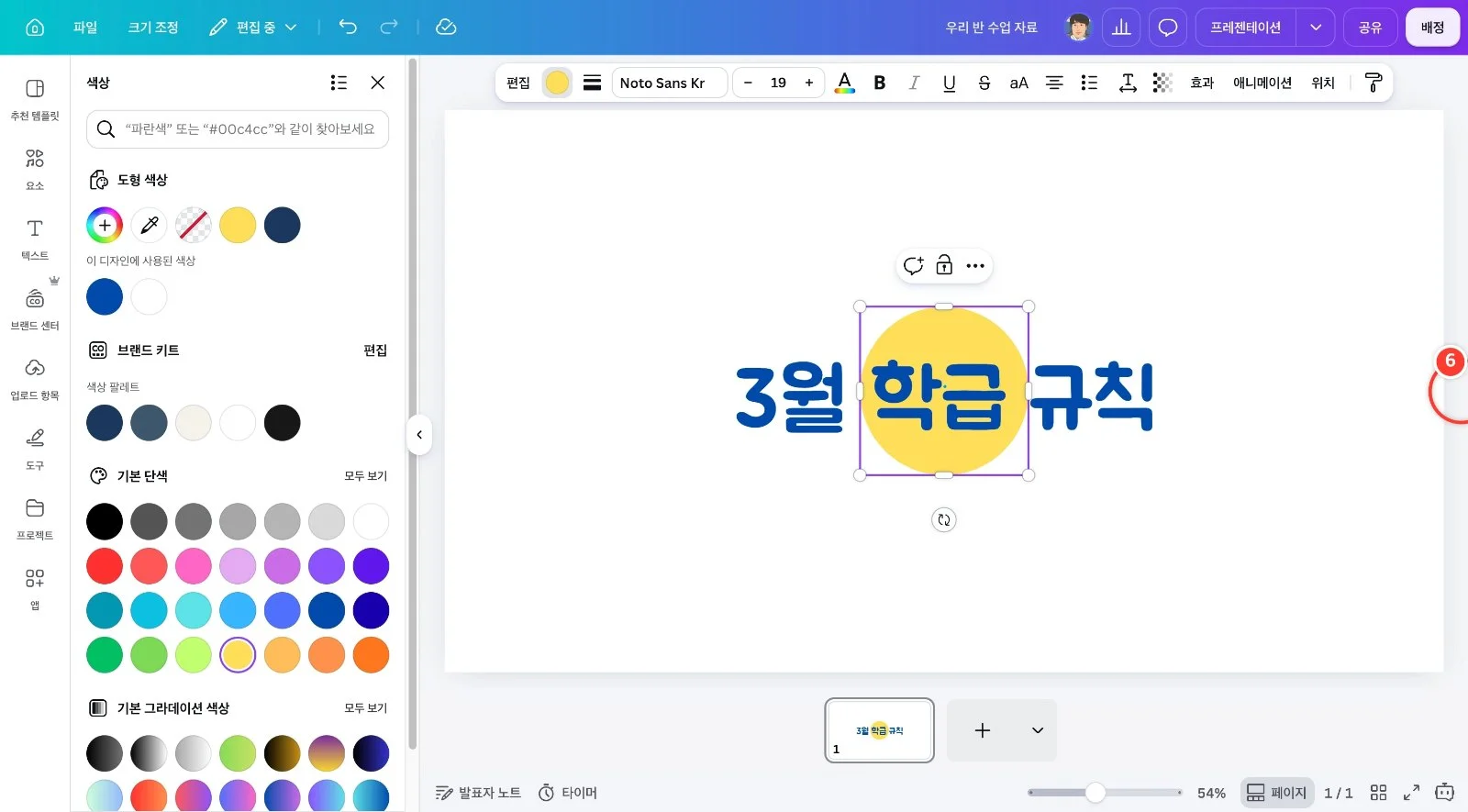Viewport: 1468px width, 812px height.
Task: Check cloud save status icon
Action: click(446, 27)
